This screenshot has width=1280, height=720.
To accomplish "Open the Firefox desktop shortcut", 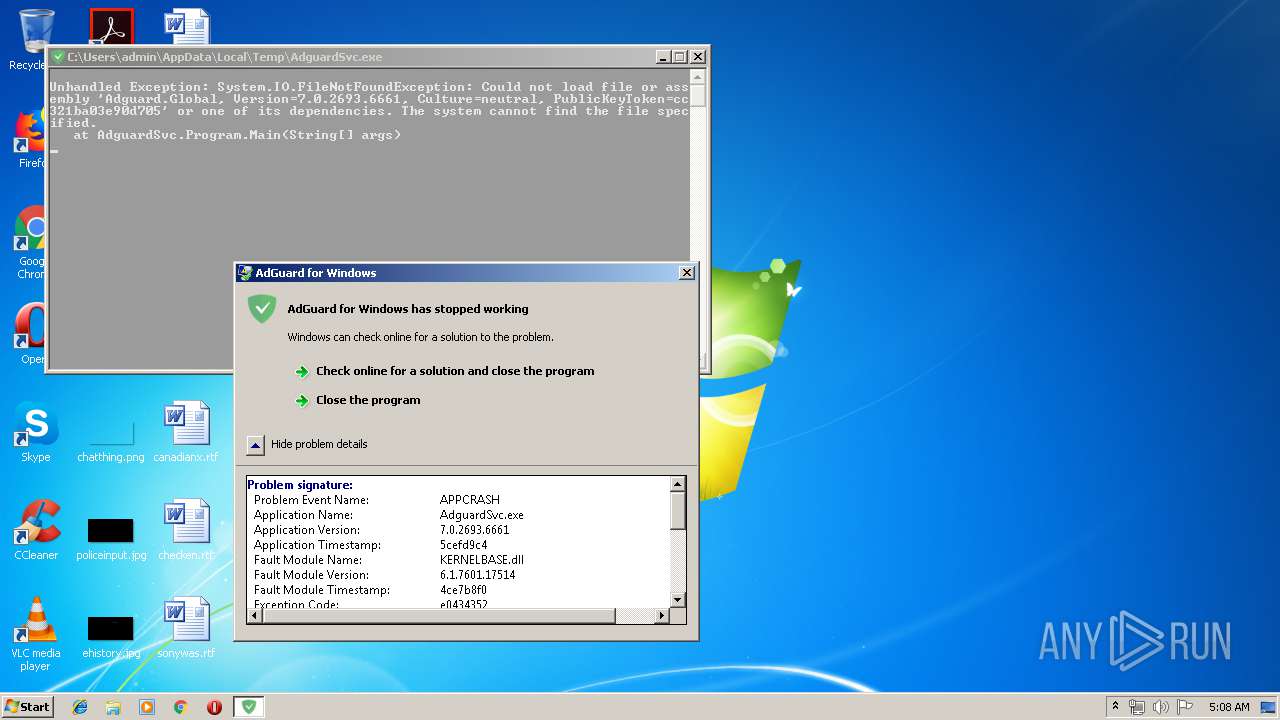I will 30,137.
